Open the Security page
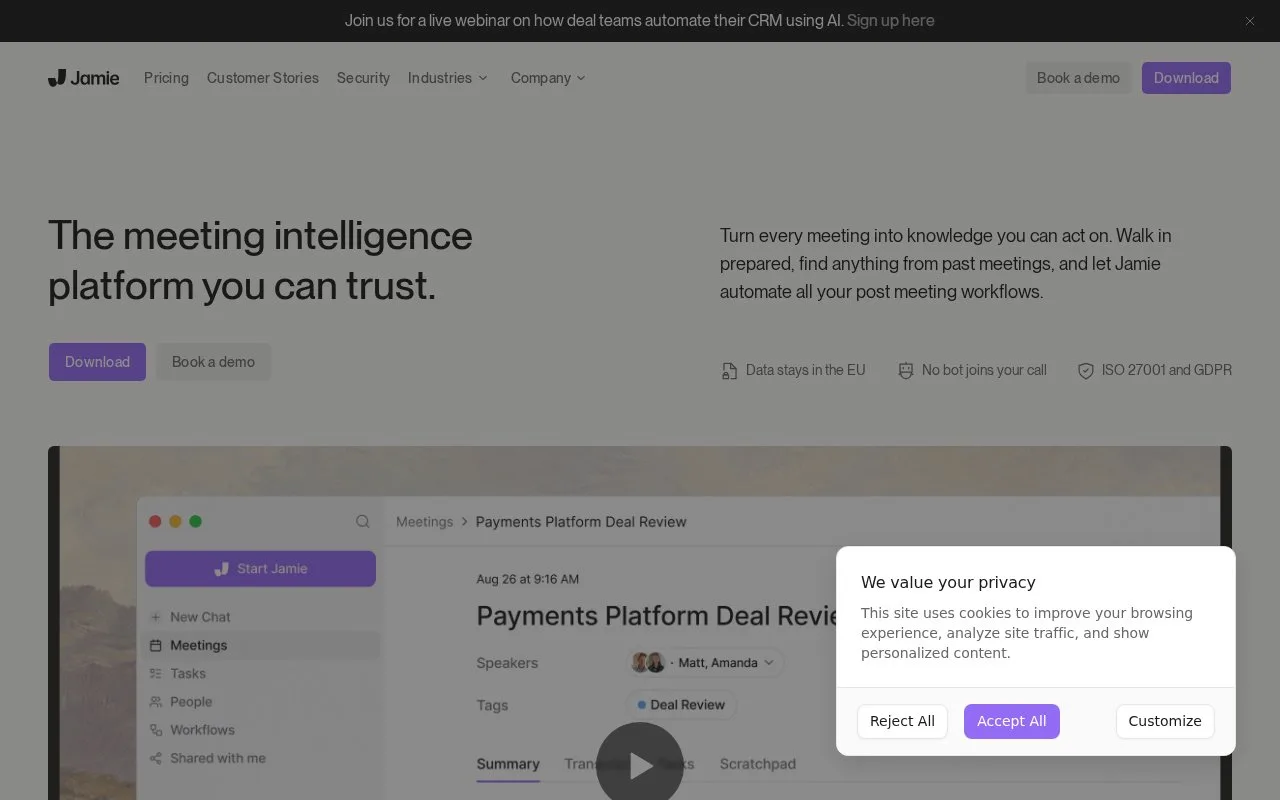 pyautogui.click(x=363, y=78)
